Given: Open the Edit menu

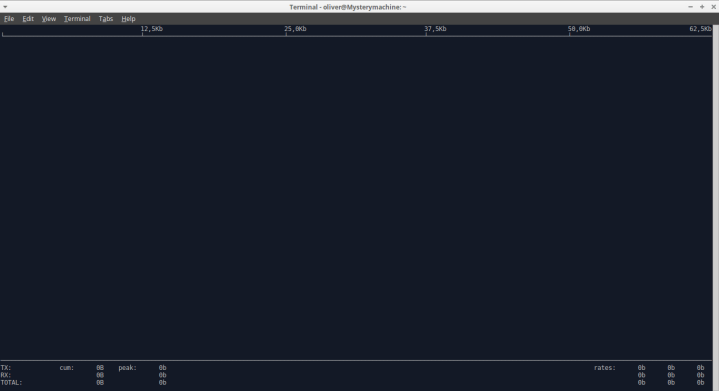Looking at the screenshot, I should click(28, 19).
